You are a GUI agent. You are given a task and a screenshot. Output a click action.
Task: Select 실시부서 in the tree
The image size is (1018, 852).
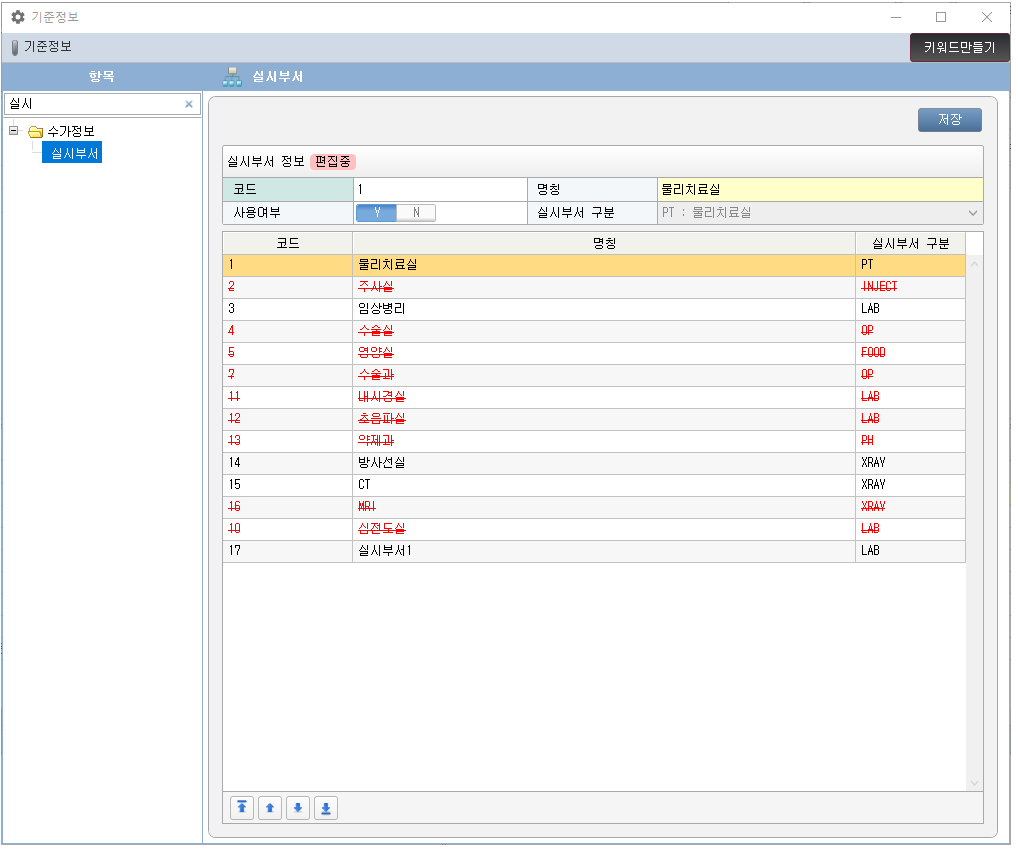(76, 153)
